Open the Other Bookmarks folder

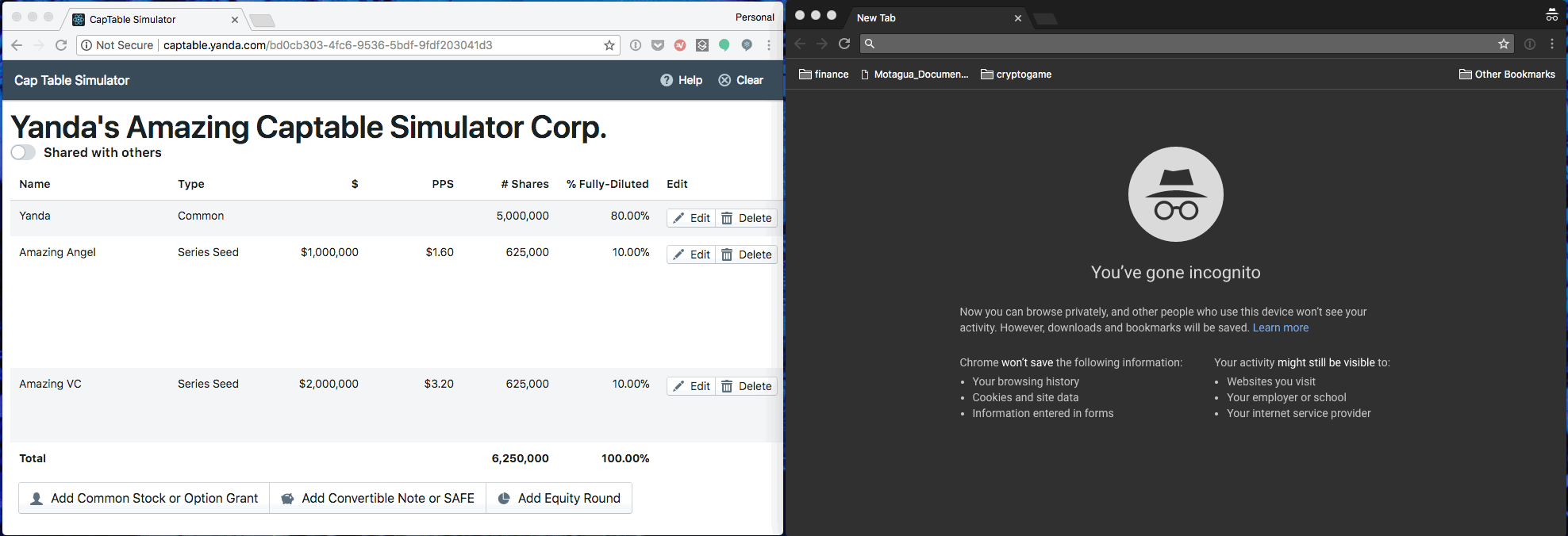tap(1507, 75)
